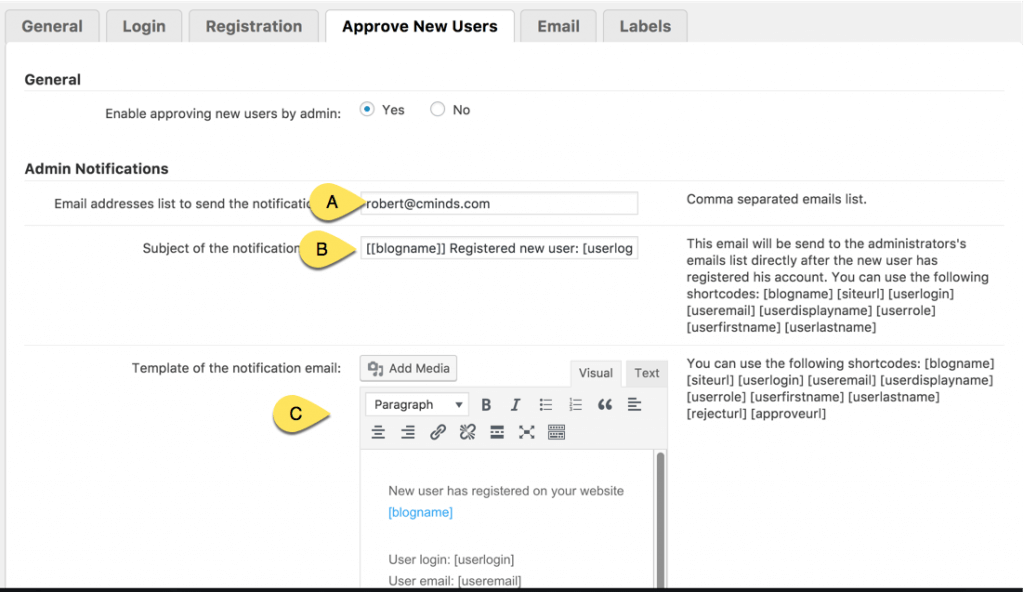The width and height of the screenshot is (1024, 592).
Task: Click the toolbar toggle keyboard icon
Action: 557,432
